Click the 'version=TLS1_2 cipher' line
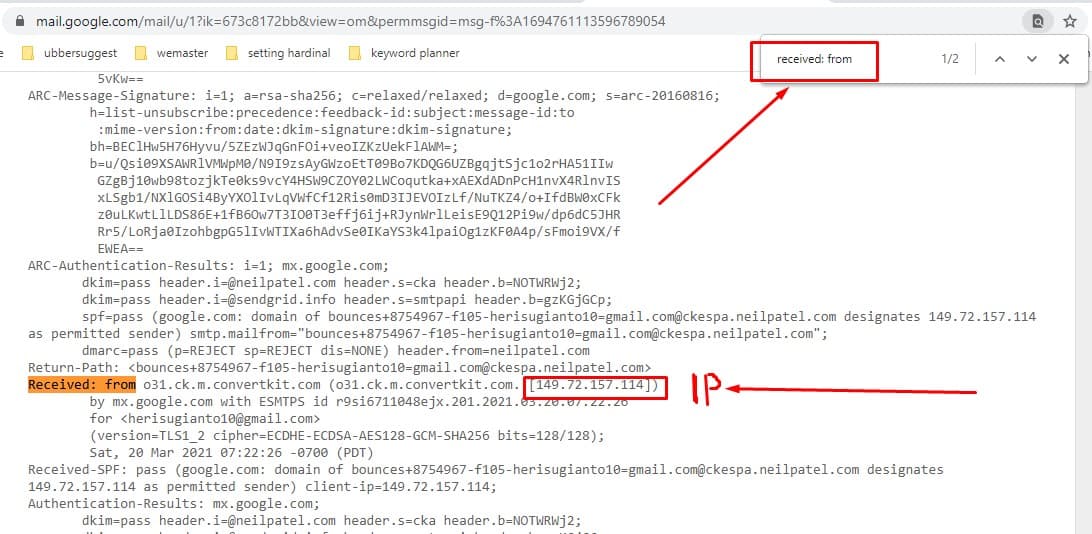Image resolution: width=1092 pixels, height=534 pixels. [x=347, y=436]
